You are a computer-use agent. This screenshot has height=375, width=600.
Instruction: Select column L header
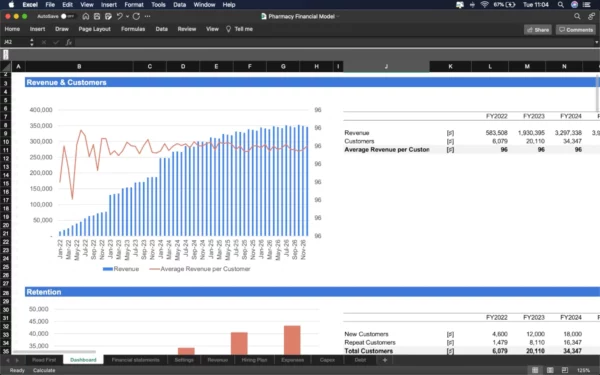490,67
